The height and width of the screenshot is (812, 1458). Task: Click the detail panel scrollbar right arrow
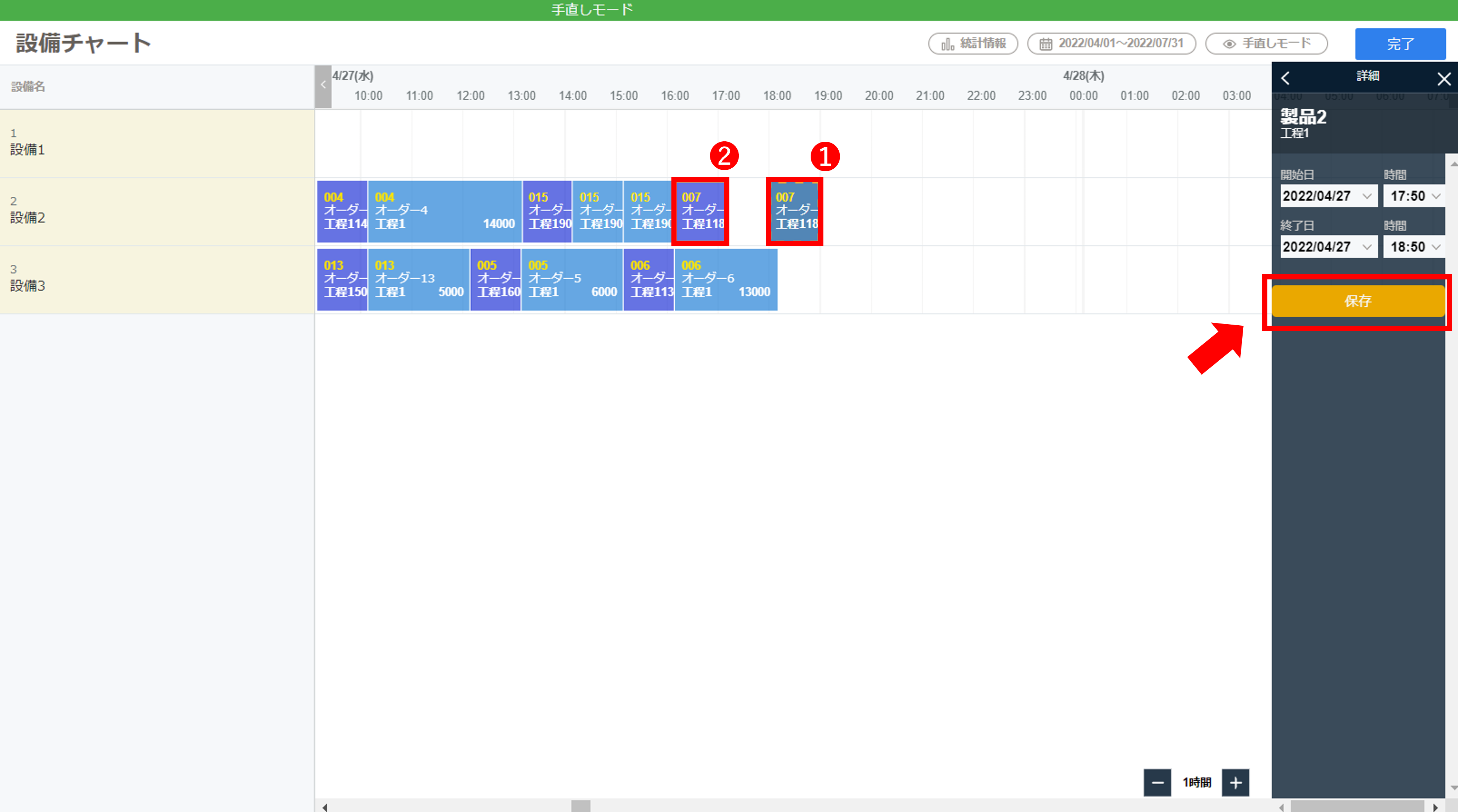[x=1435, y=807]
